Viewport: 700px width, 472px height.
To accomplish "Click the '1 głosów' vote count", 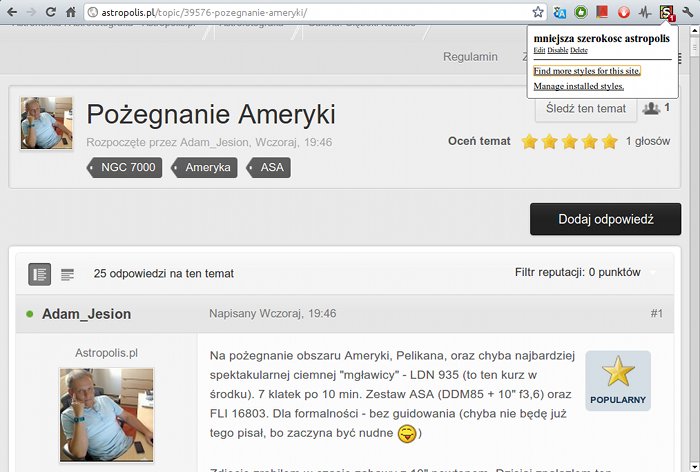I will coord(648,141).
